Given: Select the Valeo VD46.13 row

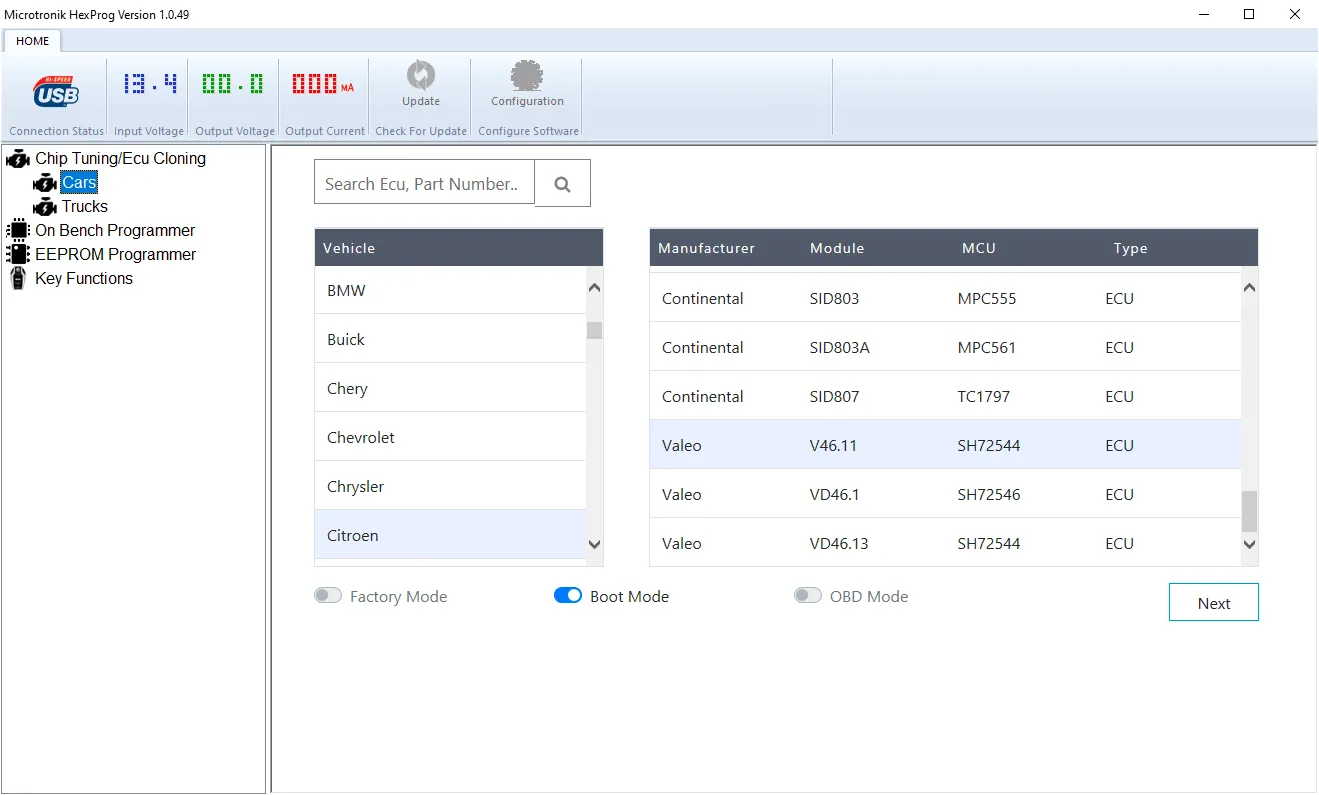Looking at the screenshot, I should (x=945, y=543).
